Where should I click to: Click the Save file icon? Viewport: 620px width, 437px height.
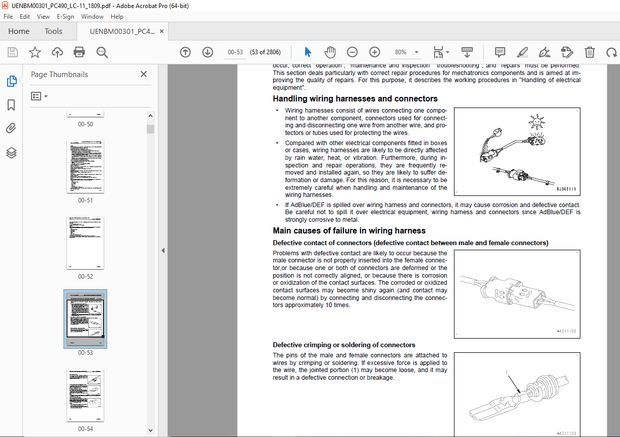[x=13, y=52]
